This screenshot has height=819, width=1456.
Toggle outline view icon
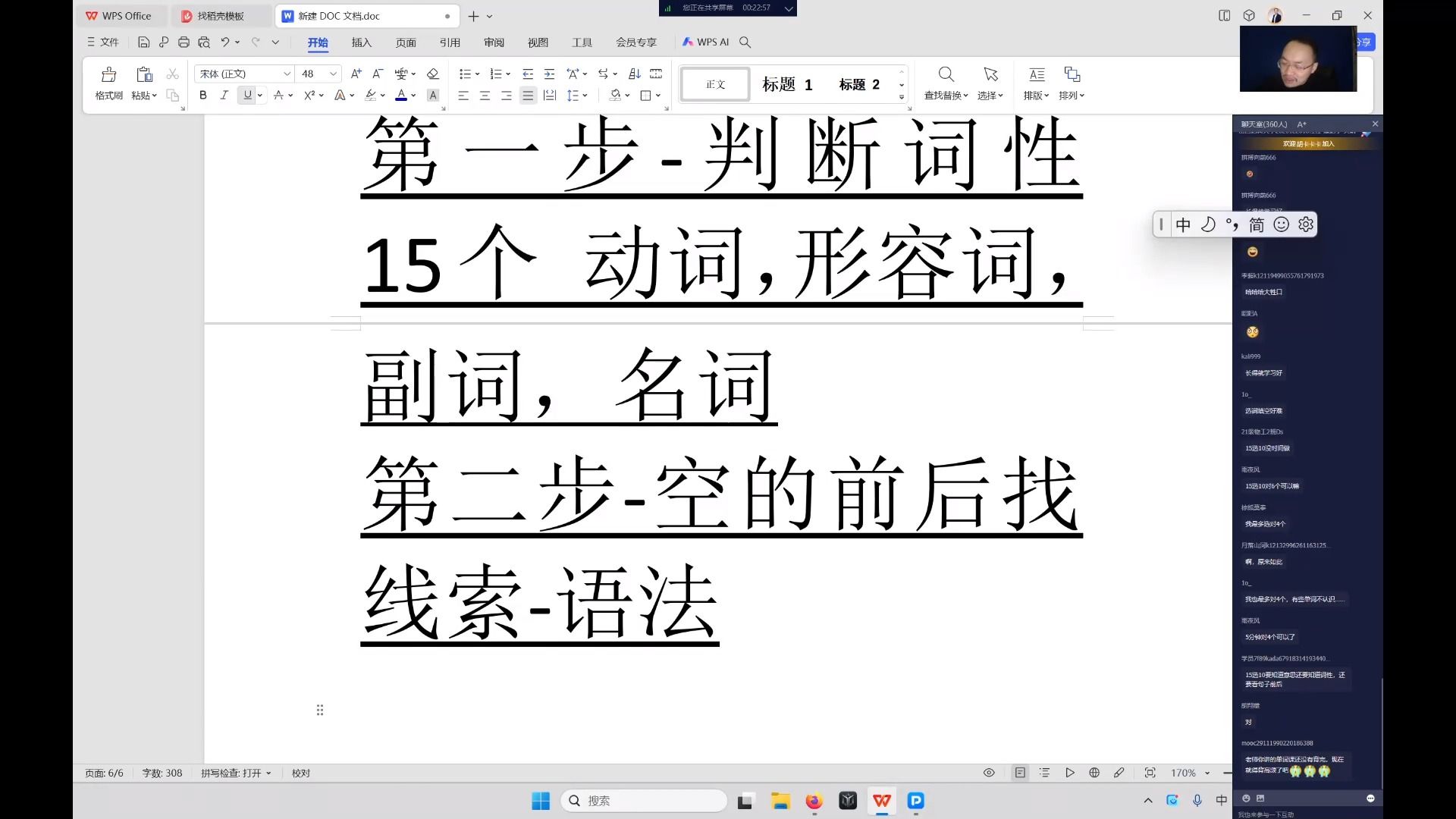(x=1044, y=773)
